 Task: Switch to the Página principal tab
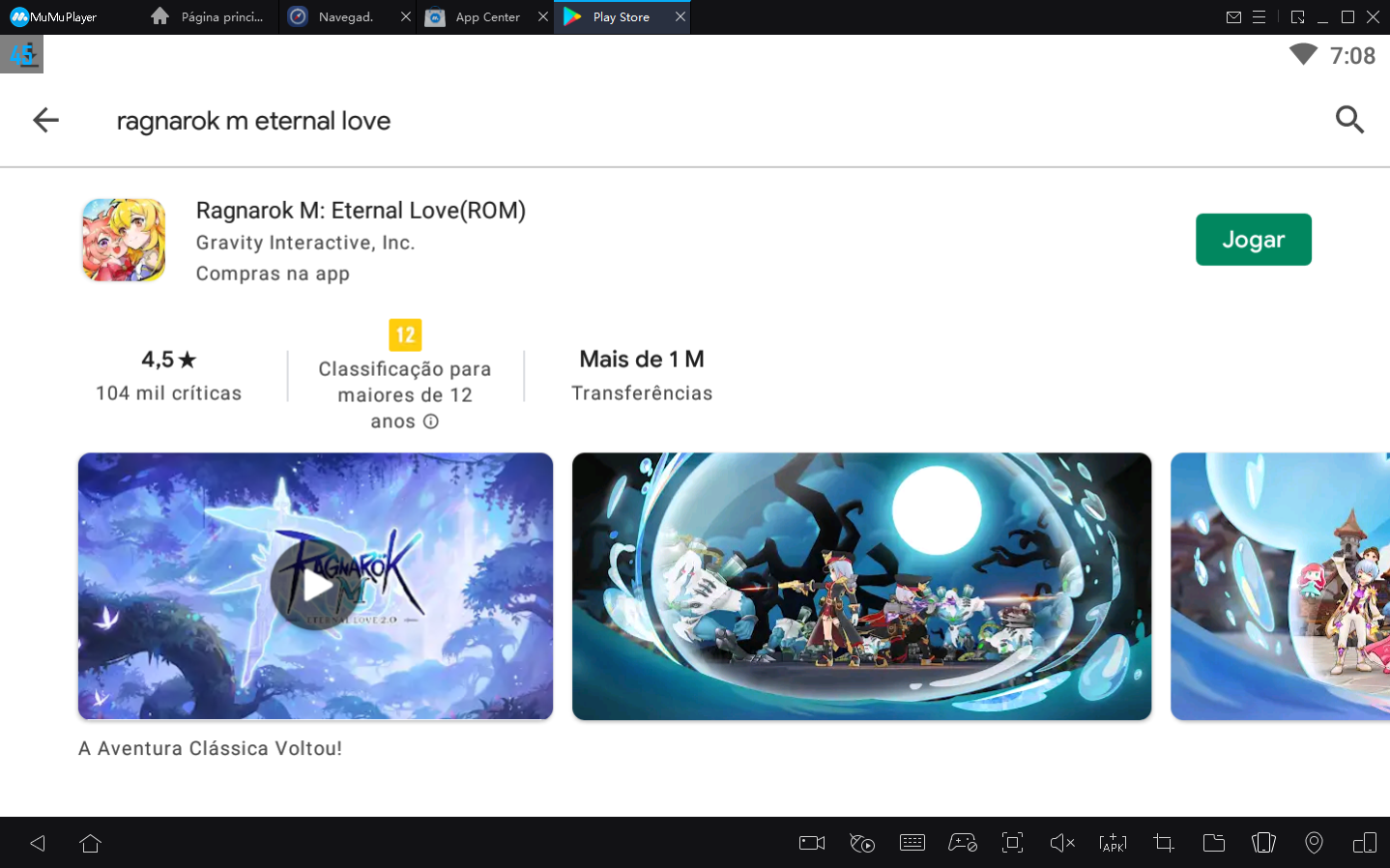coord(209,17)
